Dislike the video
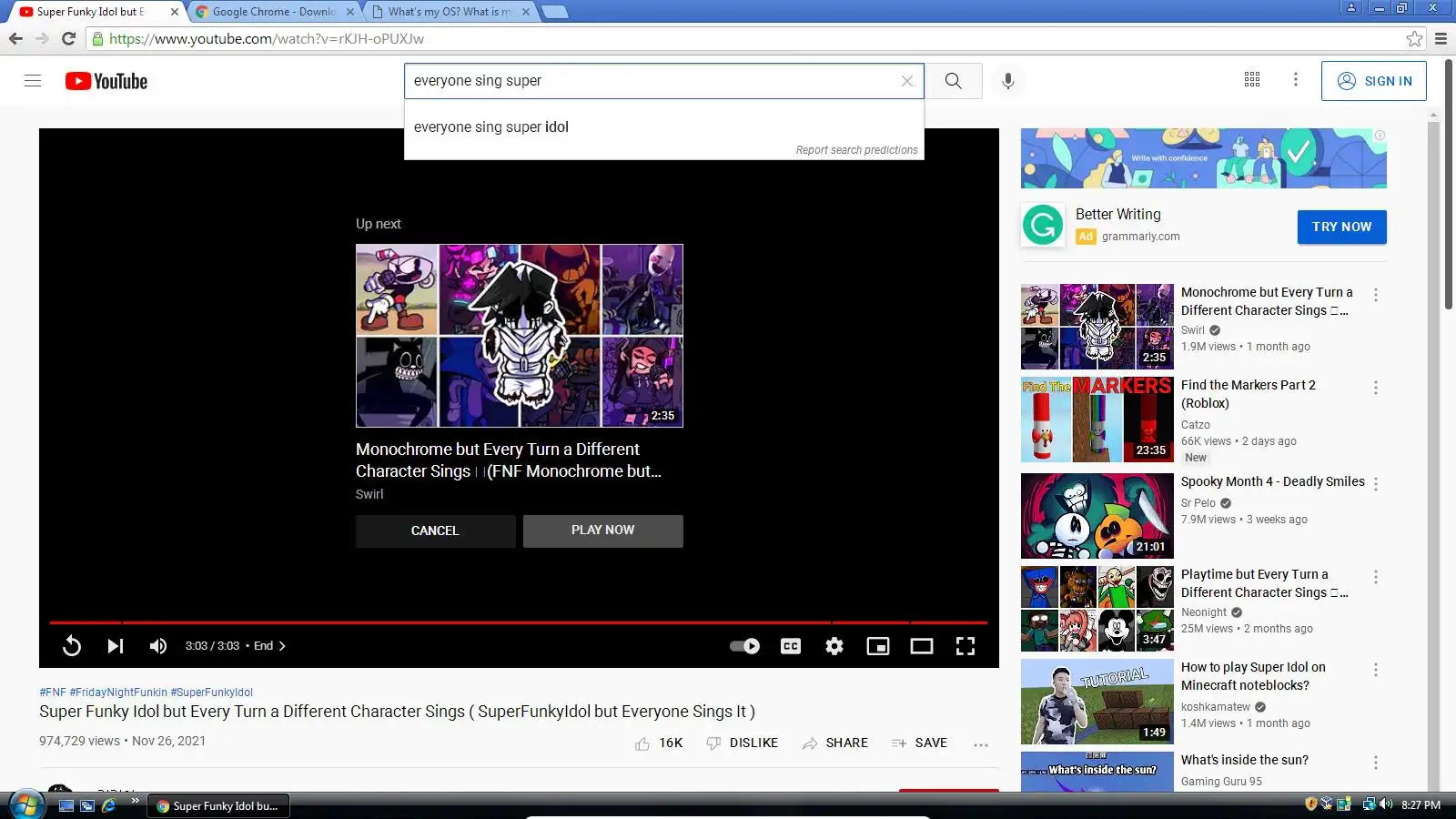This screenshot has width=1456, height=819. tap(742, 743)
